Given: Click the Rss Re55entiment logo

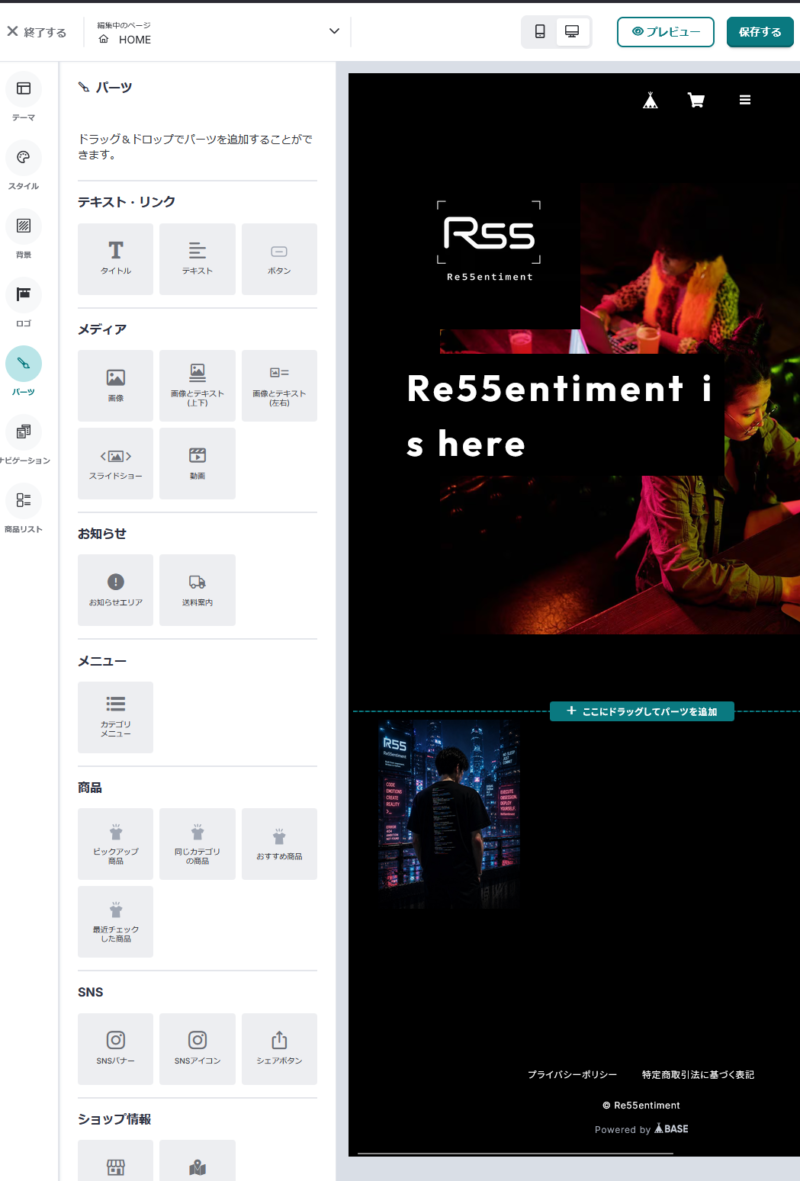Looking at the screenshot, I should [x=489, y=241].
